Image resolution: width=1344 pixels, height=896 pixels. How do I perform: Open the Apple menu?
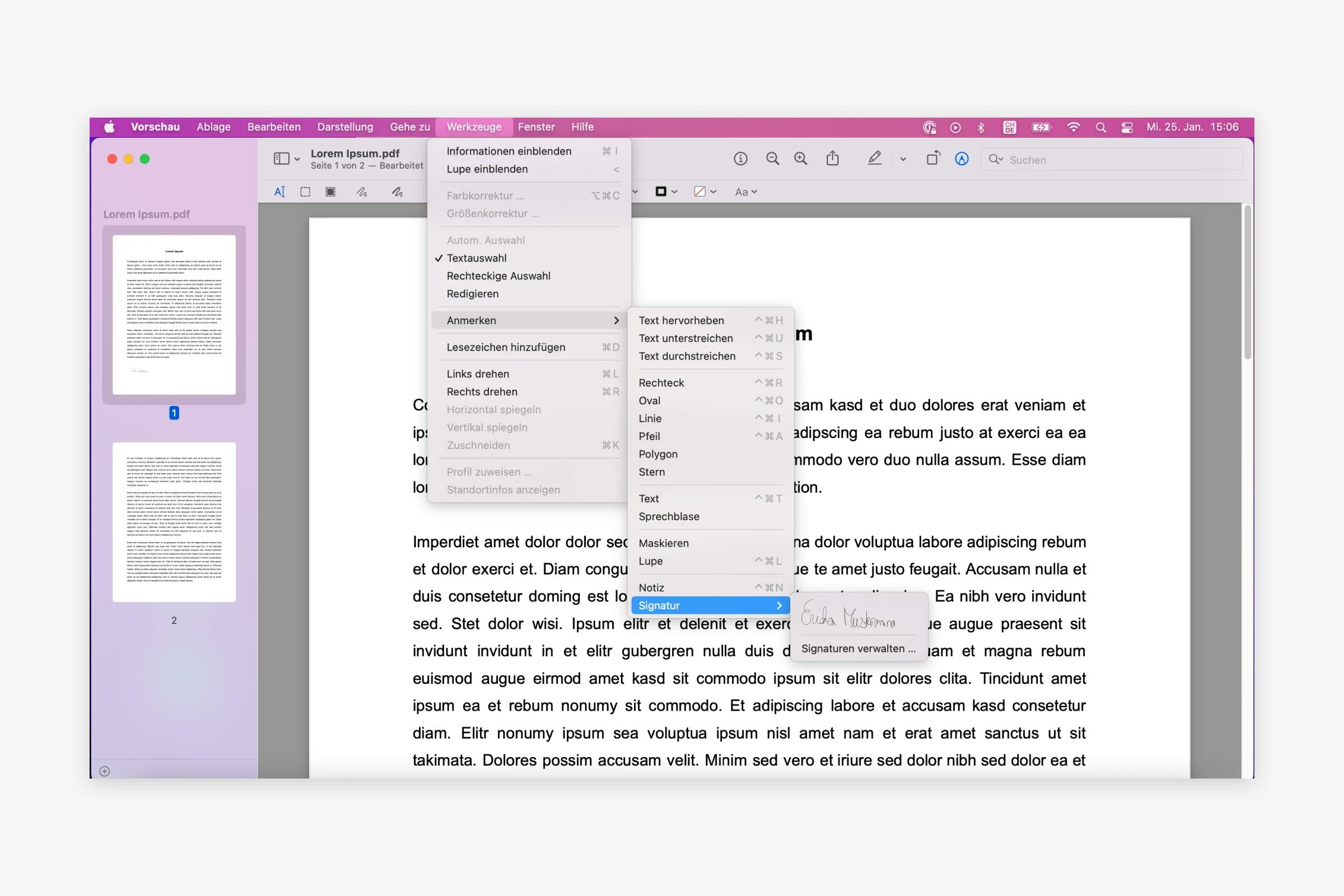point(109,127)
